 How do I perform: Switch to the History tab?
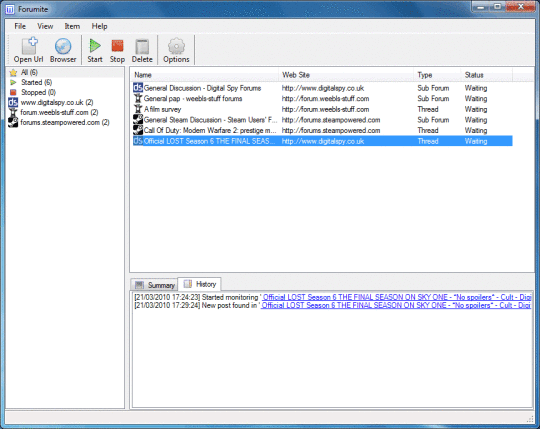[199, 284]
